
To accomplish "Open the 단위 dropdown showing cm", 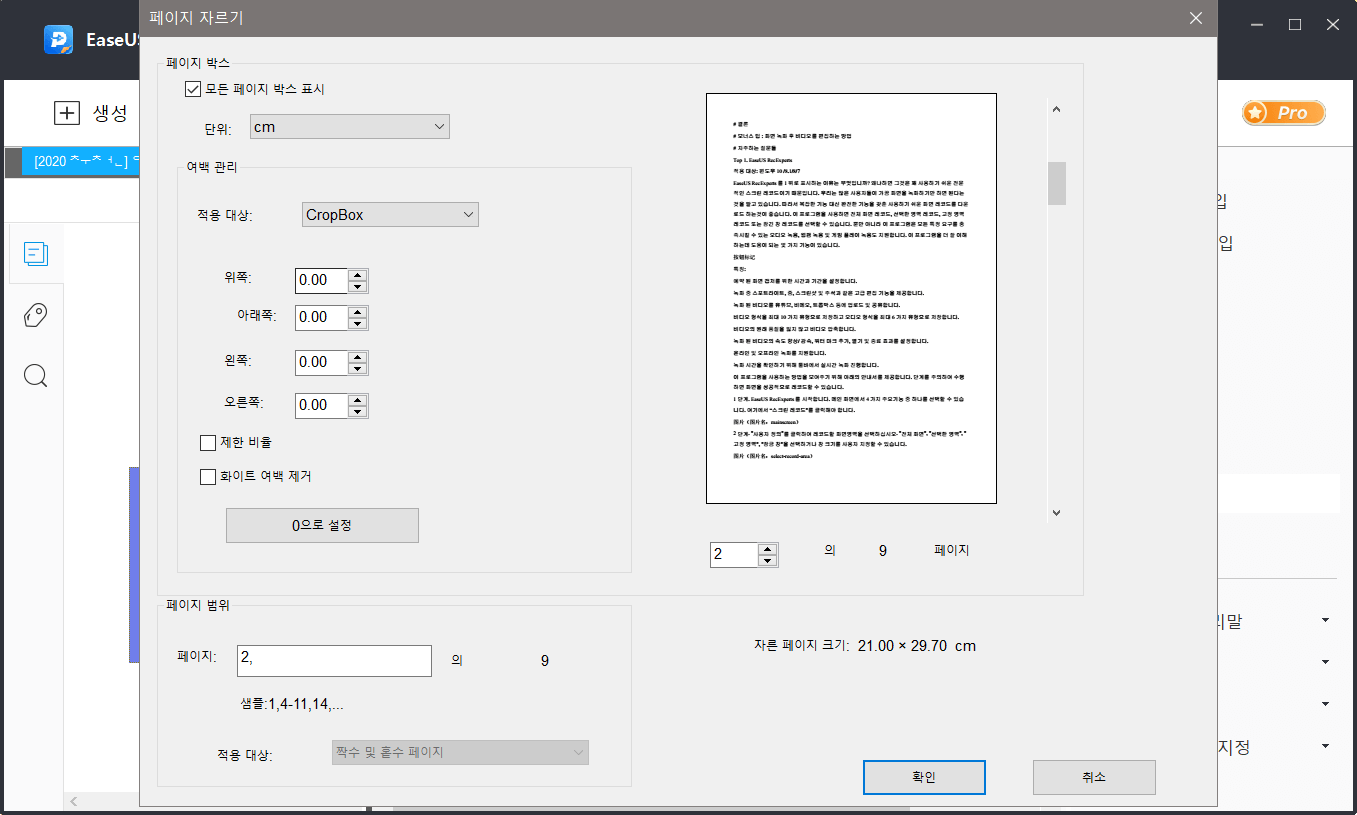I will pos(350,126).
